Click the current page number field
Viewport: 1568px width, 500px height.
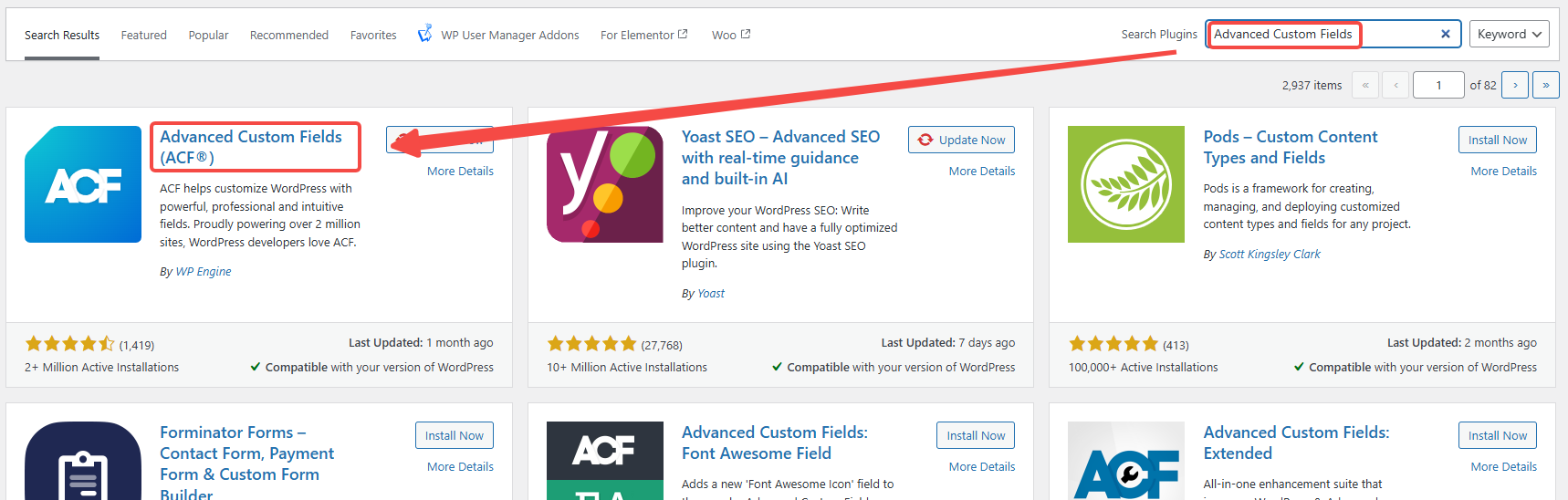(x=1437, y=85)
